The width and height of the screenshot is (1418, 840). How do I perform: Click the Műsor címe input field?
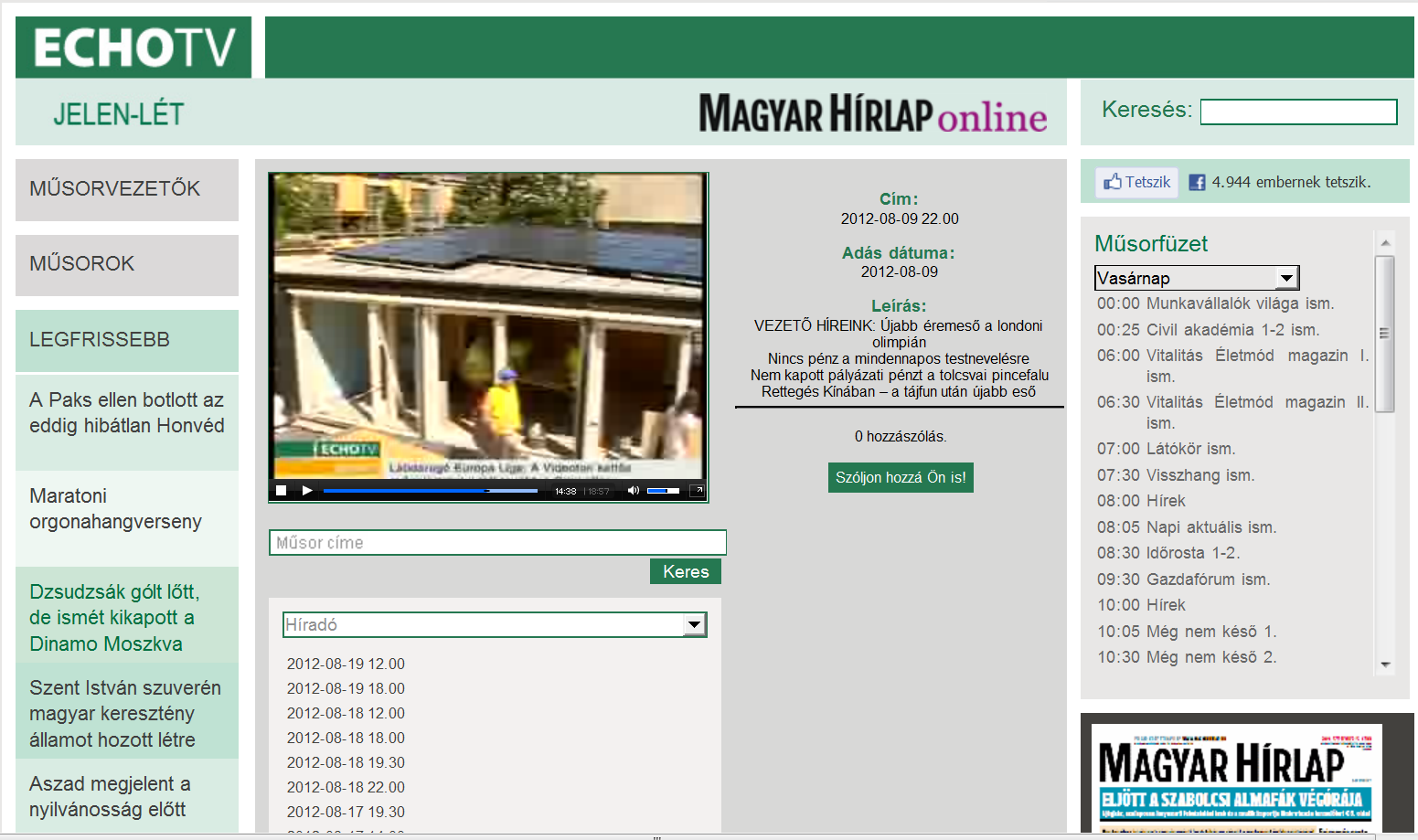(x=497, y=543)
